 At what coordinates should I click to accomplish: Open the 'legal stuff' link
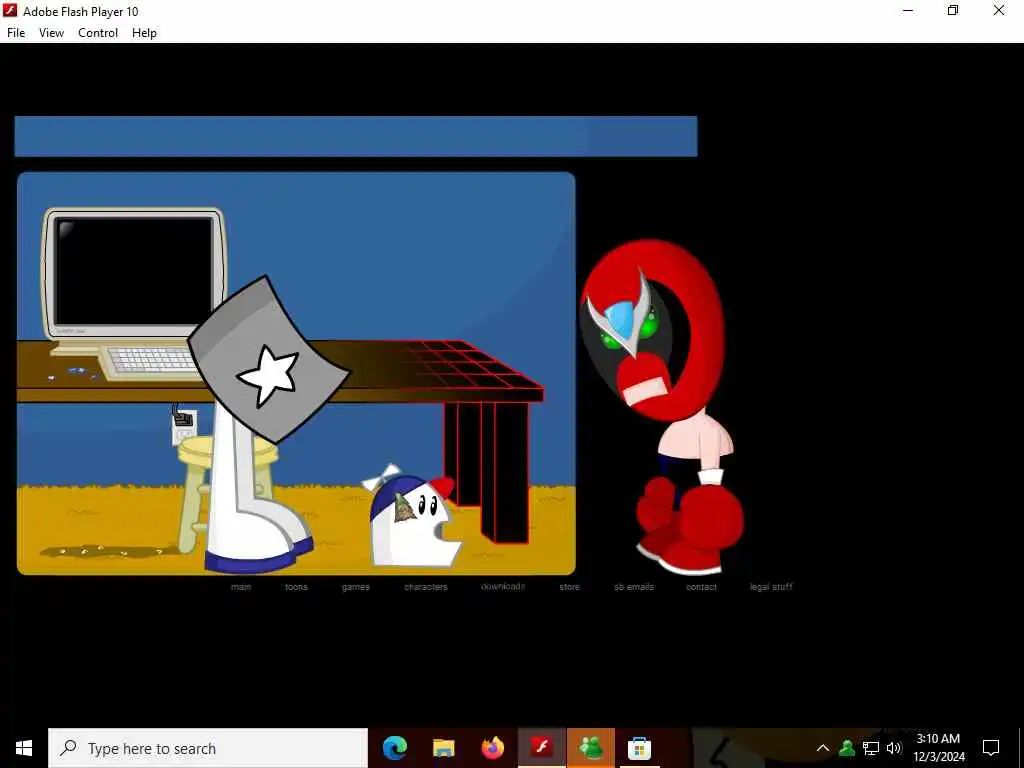771,586
